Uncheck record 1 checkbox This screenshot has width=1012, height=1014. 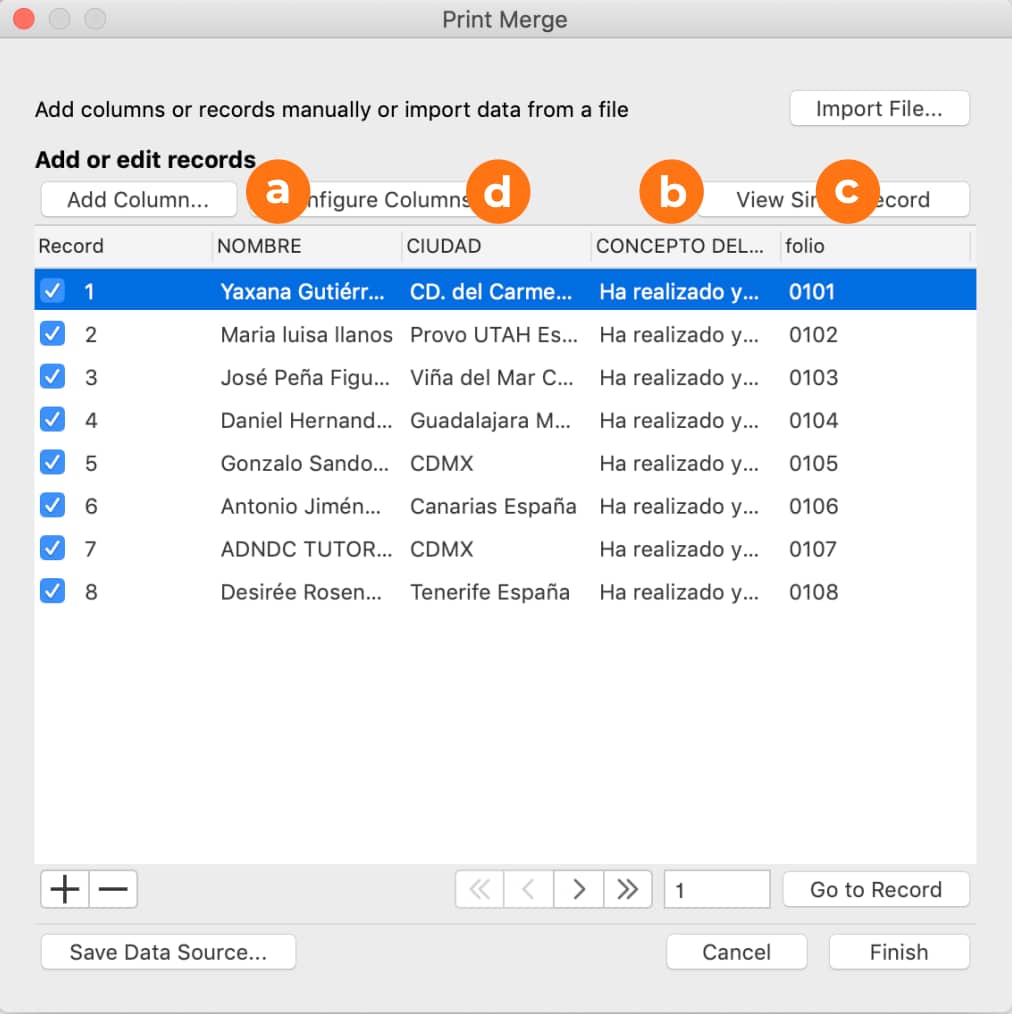point(52,291)
